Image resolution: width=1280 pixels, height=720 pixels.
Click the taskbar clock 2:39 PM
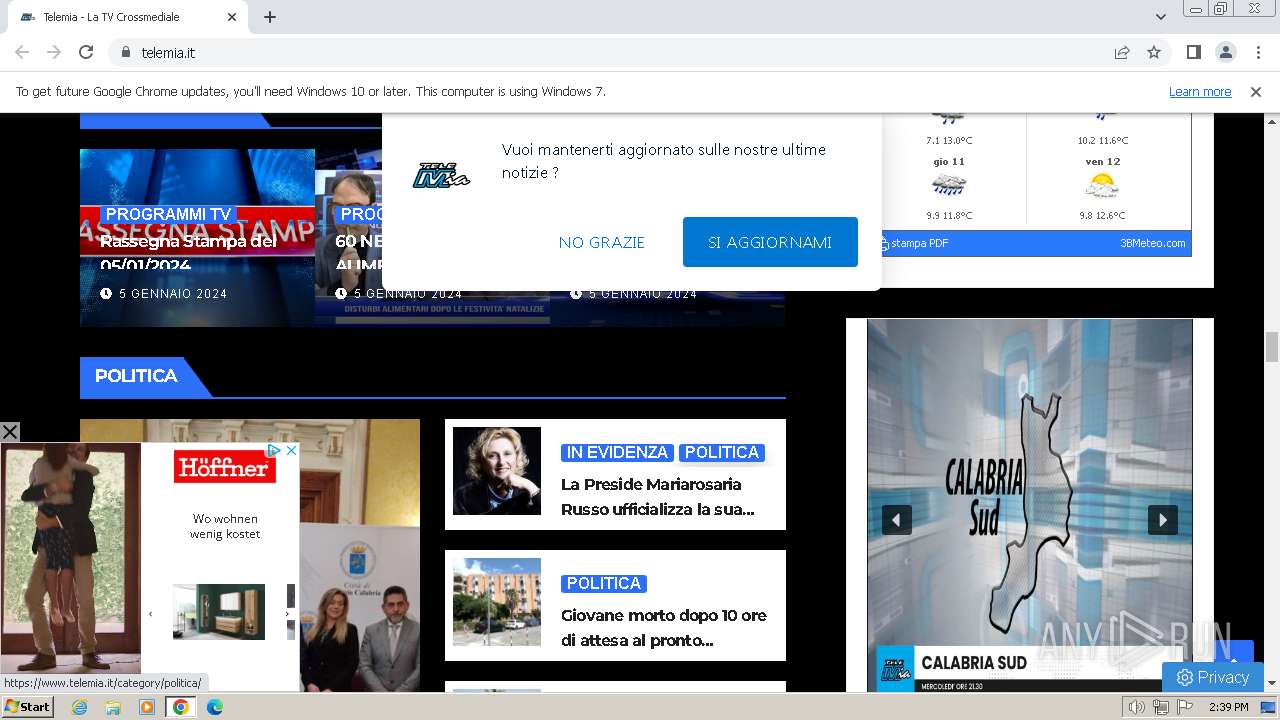[x=1228, y=707]
